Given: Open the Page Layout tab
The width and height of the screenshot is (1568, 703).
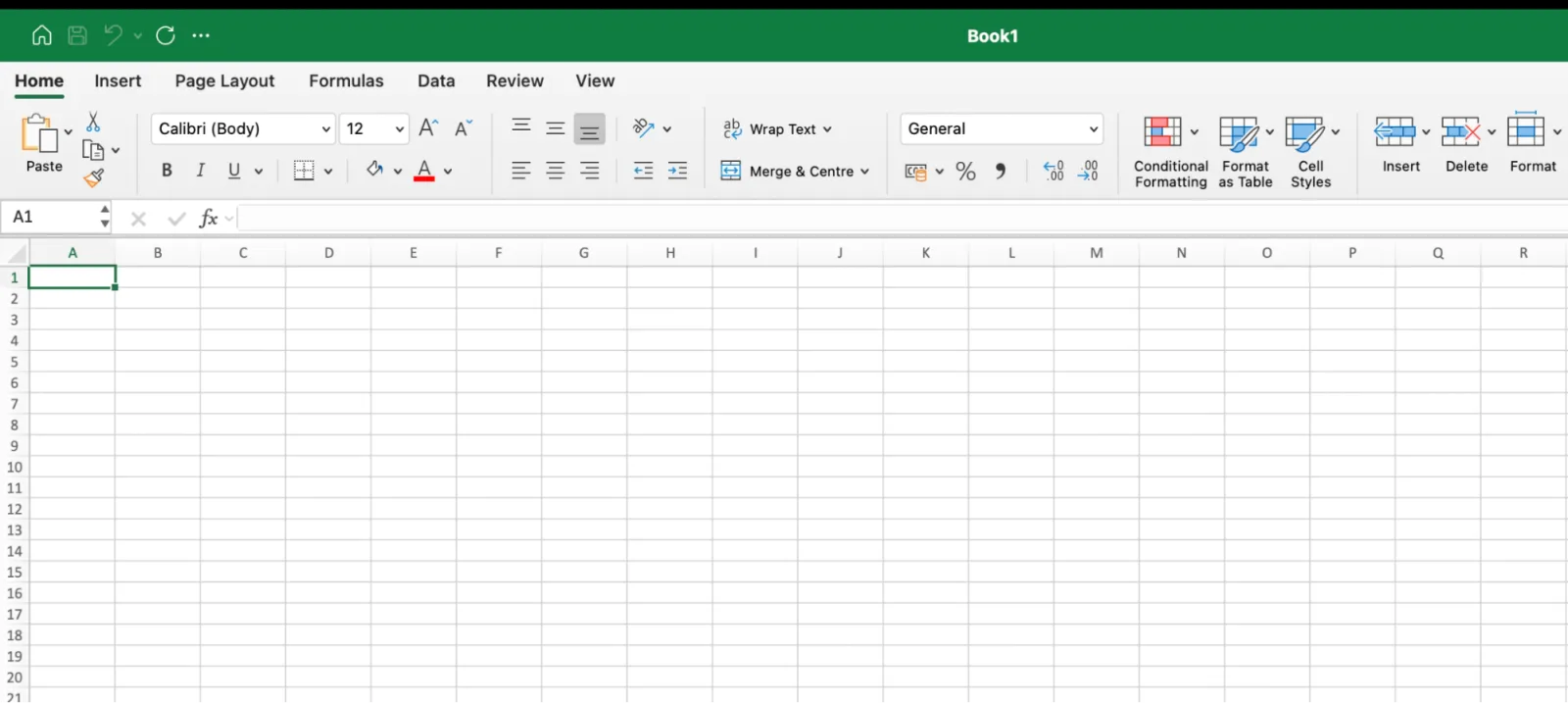Looking at the screenshot, I should point(224,80).
